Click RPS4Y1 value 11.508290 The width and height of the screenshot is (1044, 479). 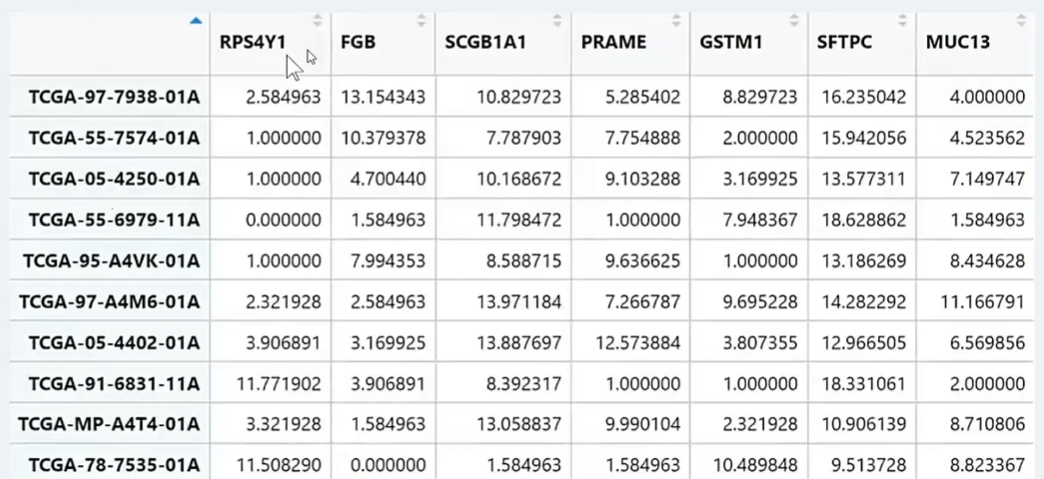[x=279, y=465]
